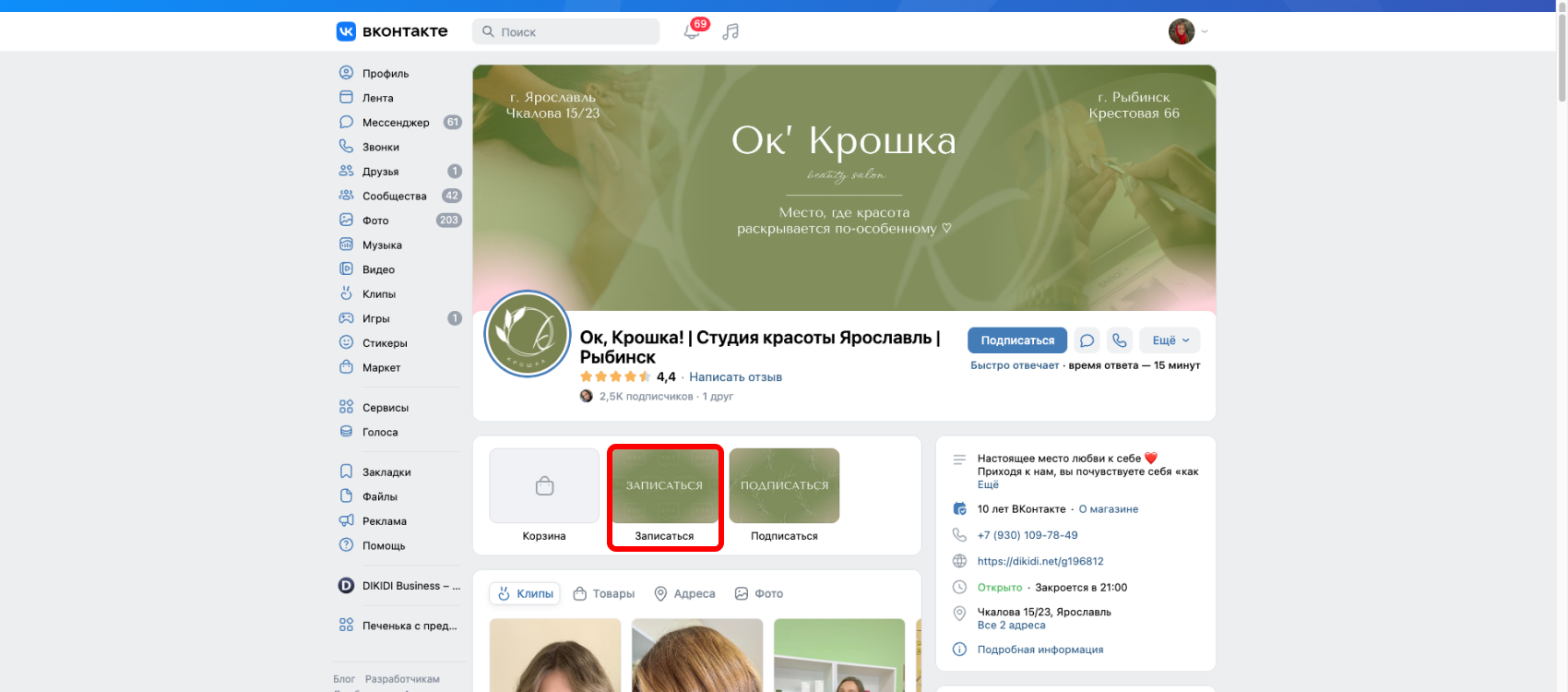This screenshot has height=692, width=1568.
Task: Click the community round avatar logo
Action: pyautogui.click(x=528, y=334)
